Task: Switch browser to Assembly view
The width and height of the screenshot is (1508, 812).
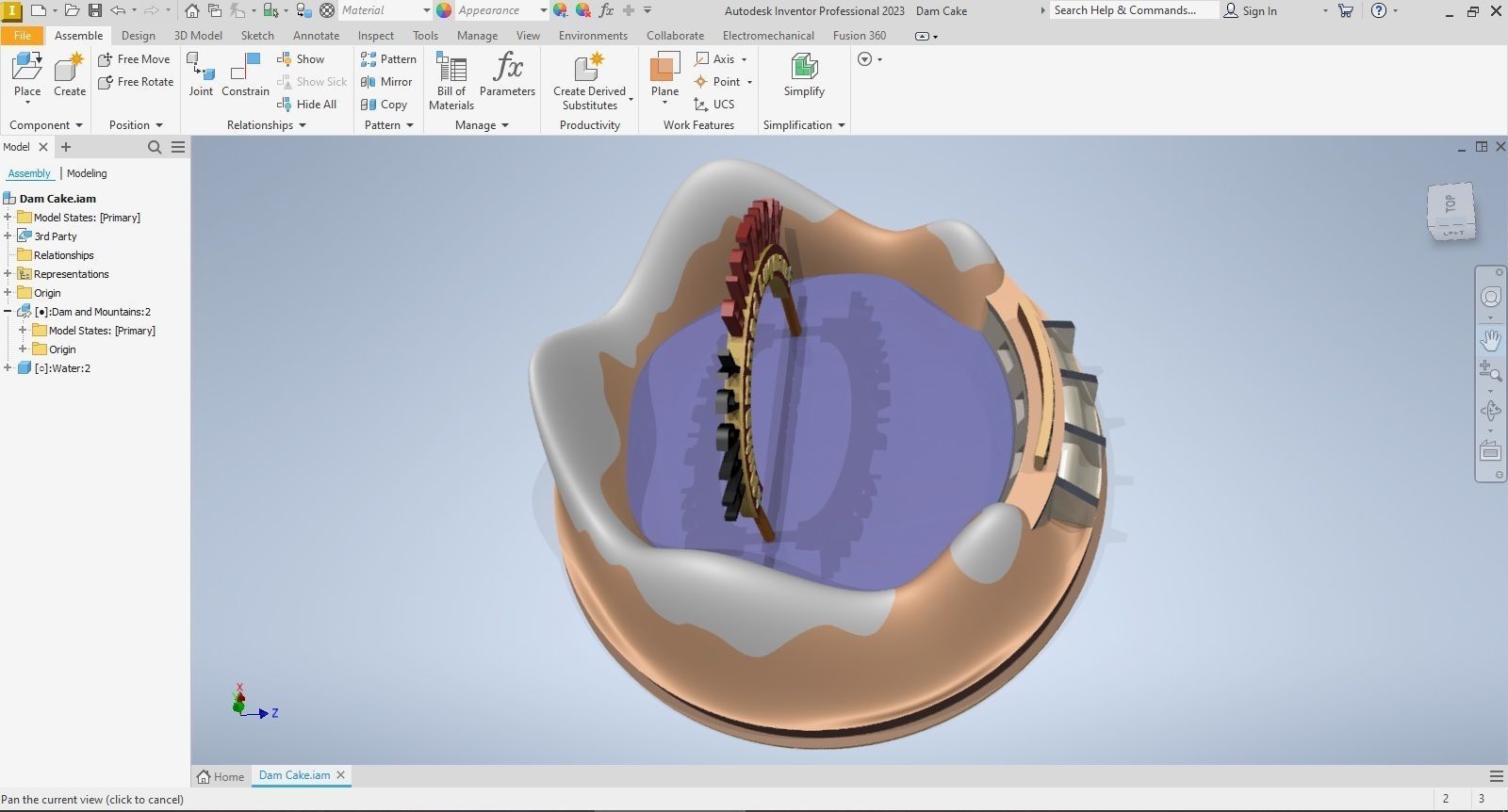Action: pyautogui.click(x=29, y=173)
